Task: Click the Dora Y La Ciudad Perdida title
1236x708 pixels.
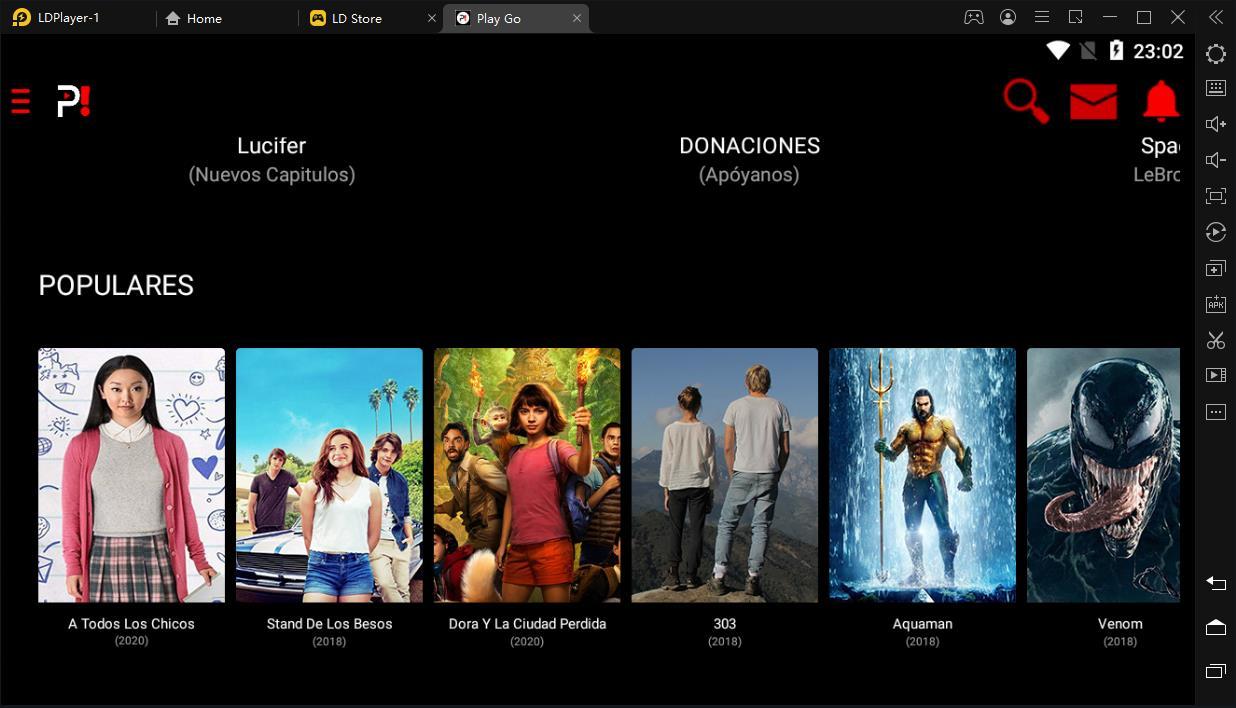Action: (x=527, y=624)
